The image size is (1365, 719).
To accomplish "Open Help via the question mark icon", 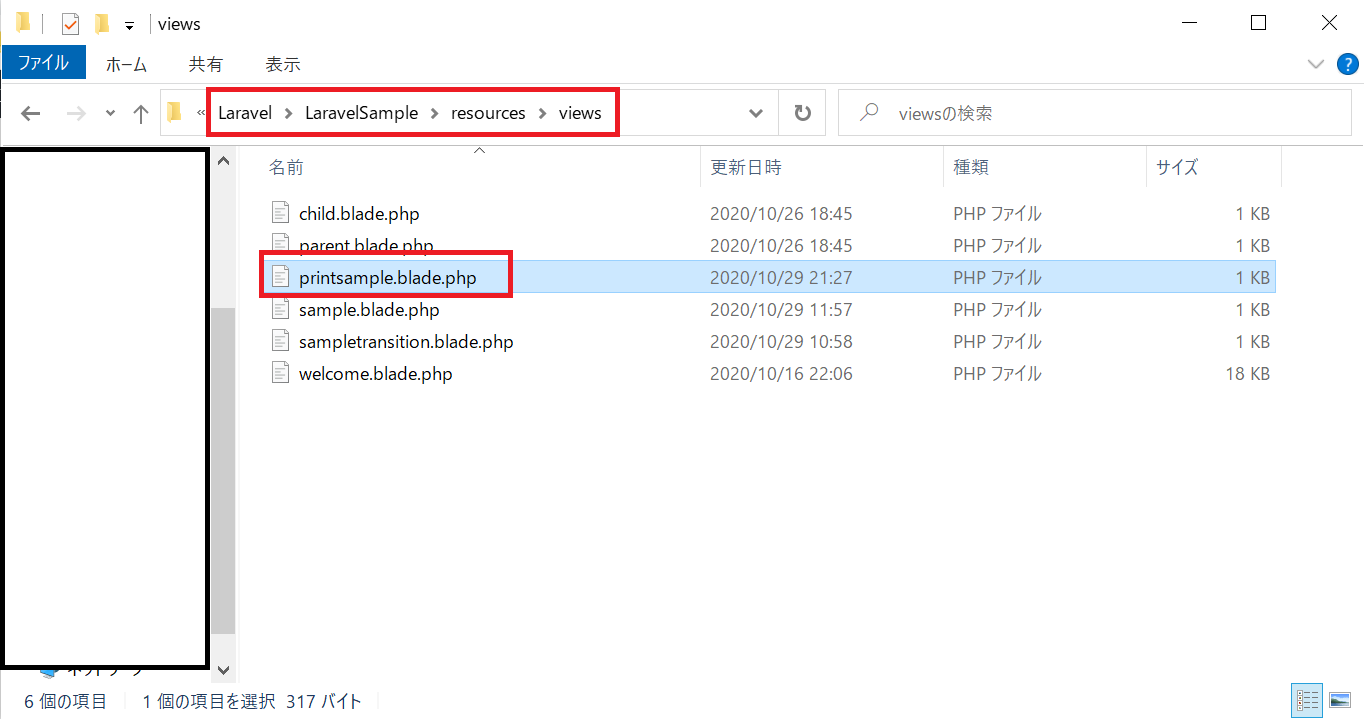I will click(x=1348, y=64).
